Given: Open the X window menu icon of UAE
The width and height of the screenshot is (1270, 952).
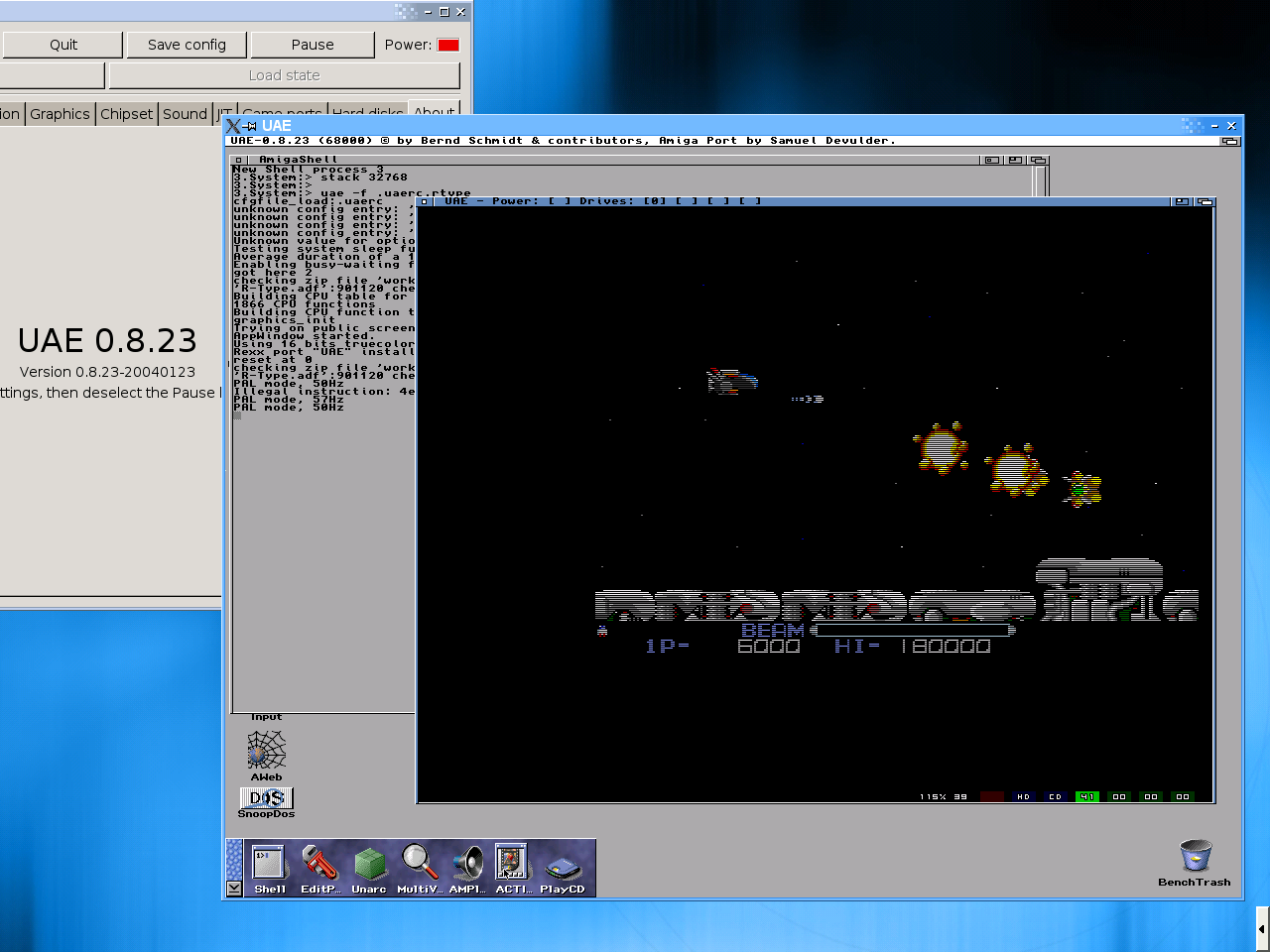Looking at the screenshot, I should [233, 126].
